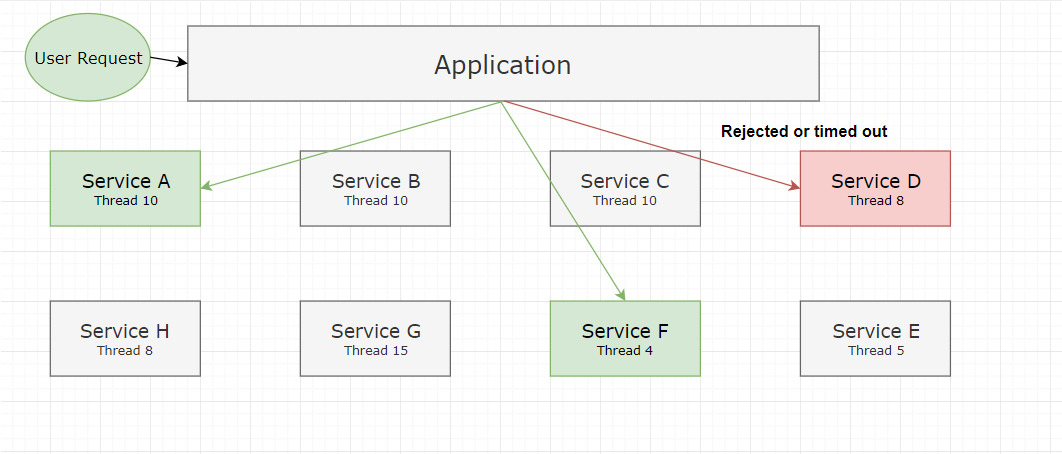1062x454 pixels.
Task: Select the User Request ellipse
Action: (88, 58)
